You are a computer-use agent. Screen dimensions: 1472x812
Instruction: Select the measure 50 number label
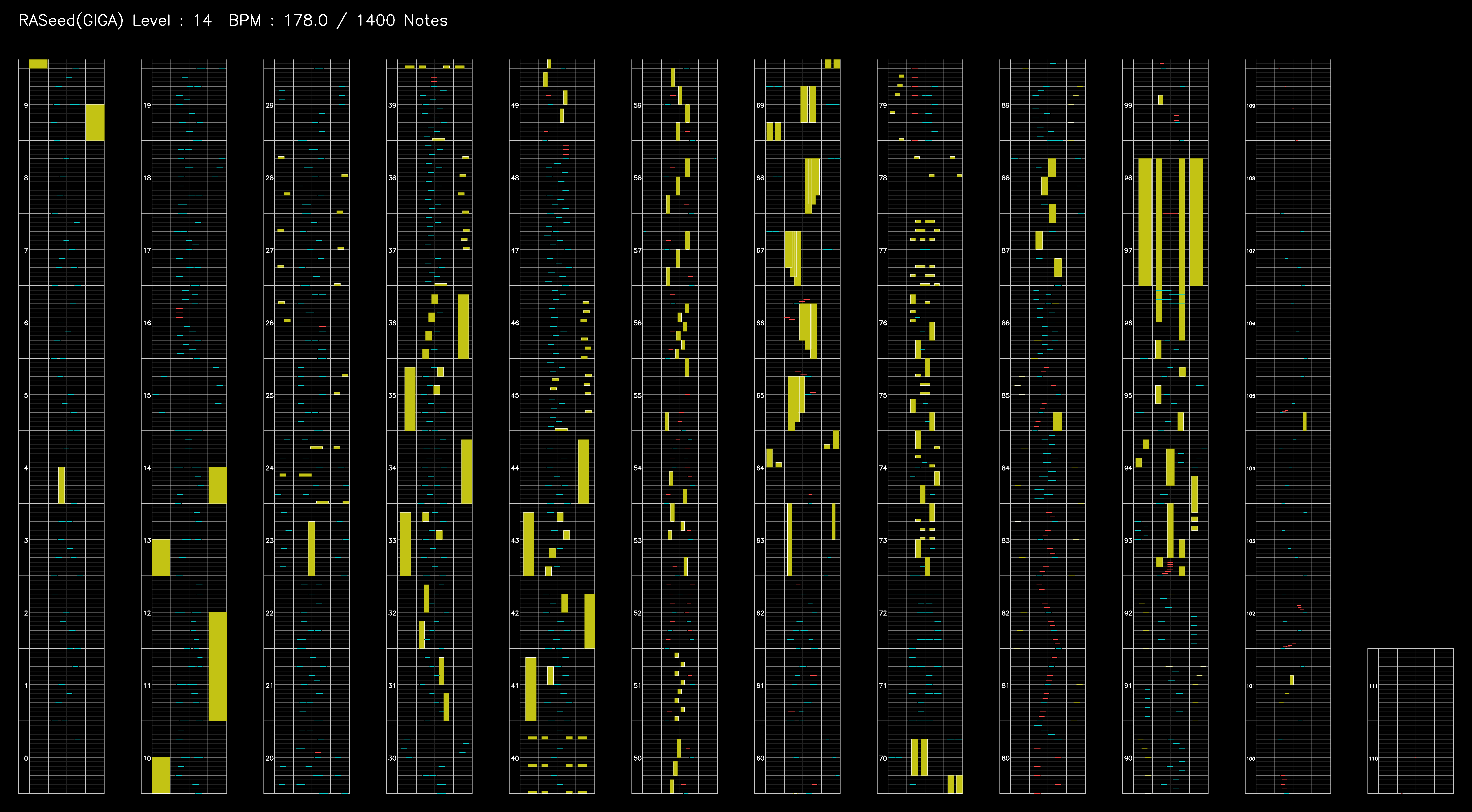[x=637, y=758]
